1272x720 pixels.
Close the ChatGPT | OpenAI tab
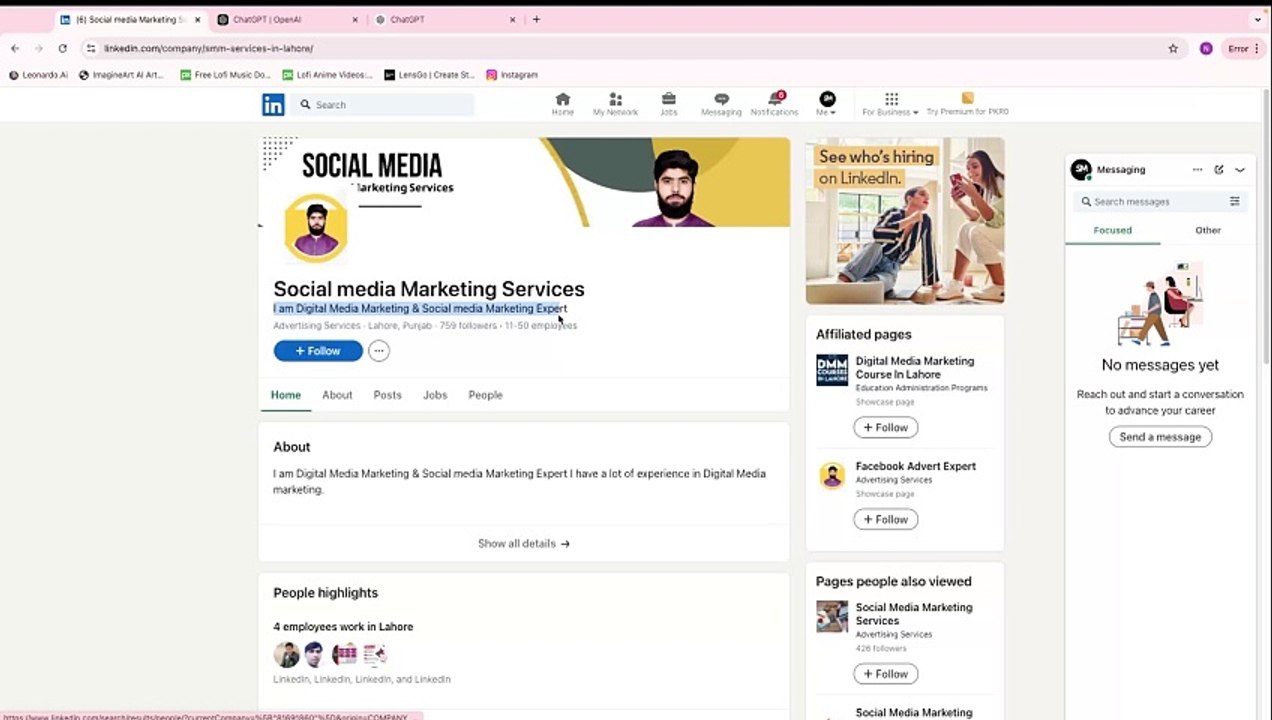[355, 19]
